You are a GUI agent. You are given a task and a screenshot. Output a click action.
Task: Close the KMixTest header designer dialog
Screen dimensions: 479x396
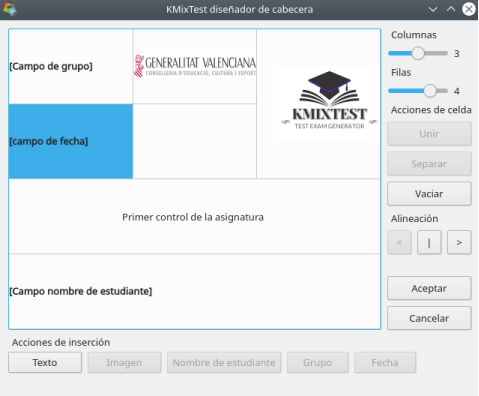point(469,9)
